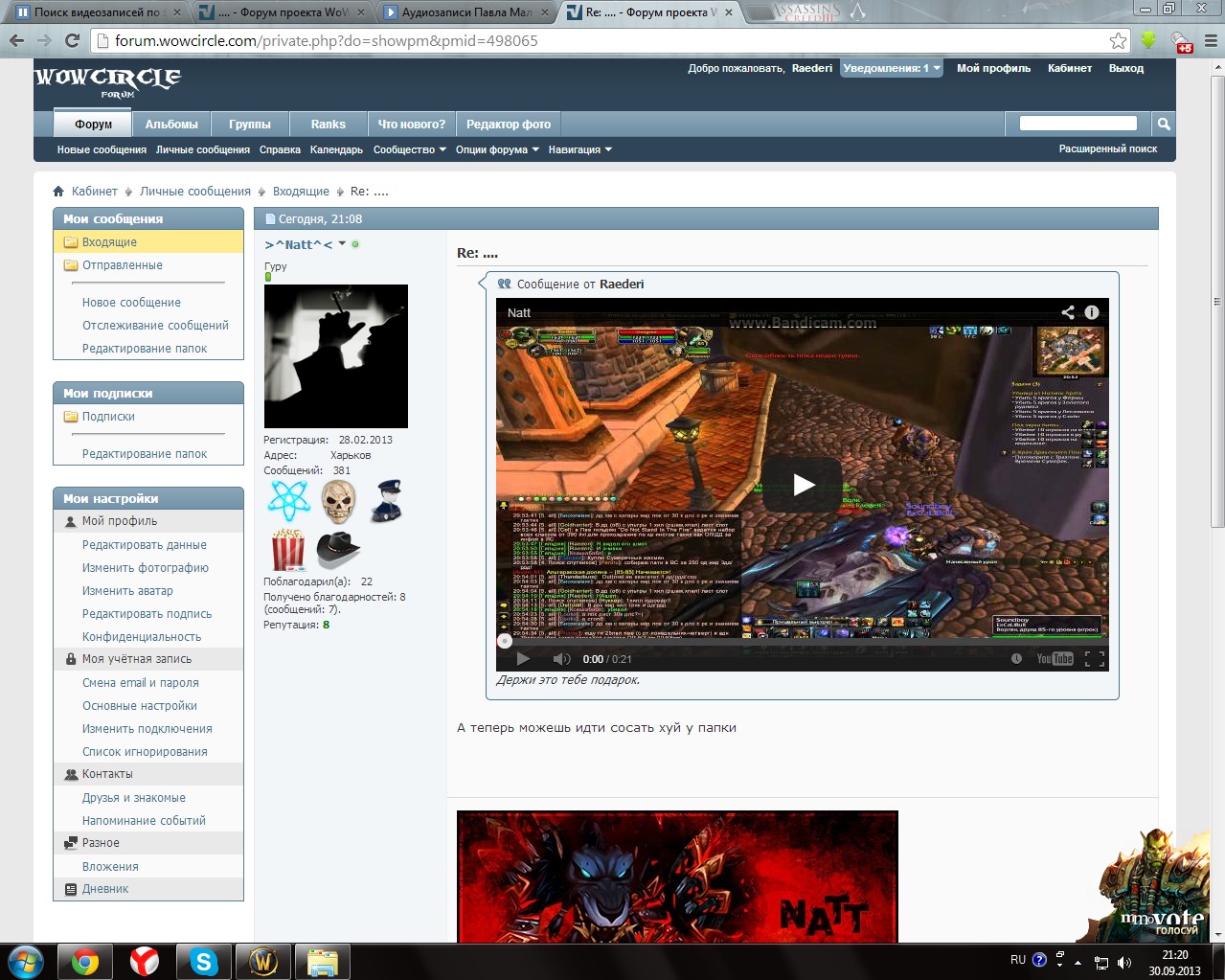Click the popcorn award icon
Viewport: 1225px width, 980px height.
[287, 551]
